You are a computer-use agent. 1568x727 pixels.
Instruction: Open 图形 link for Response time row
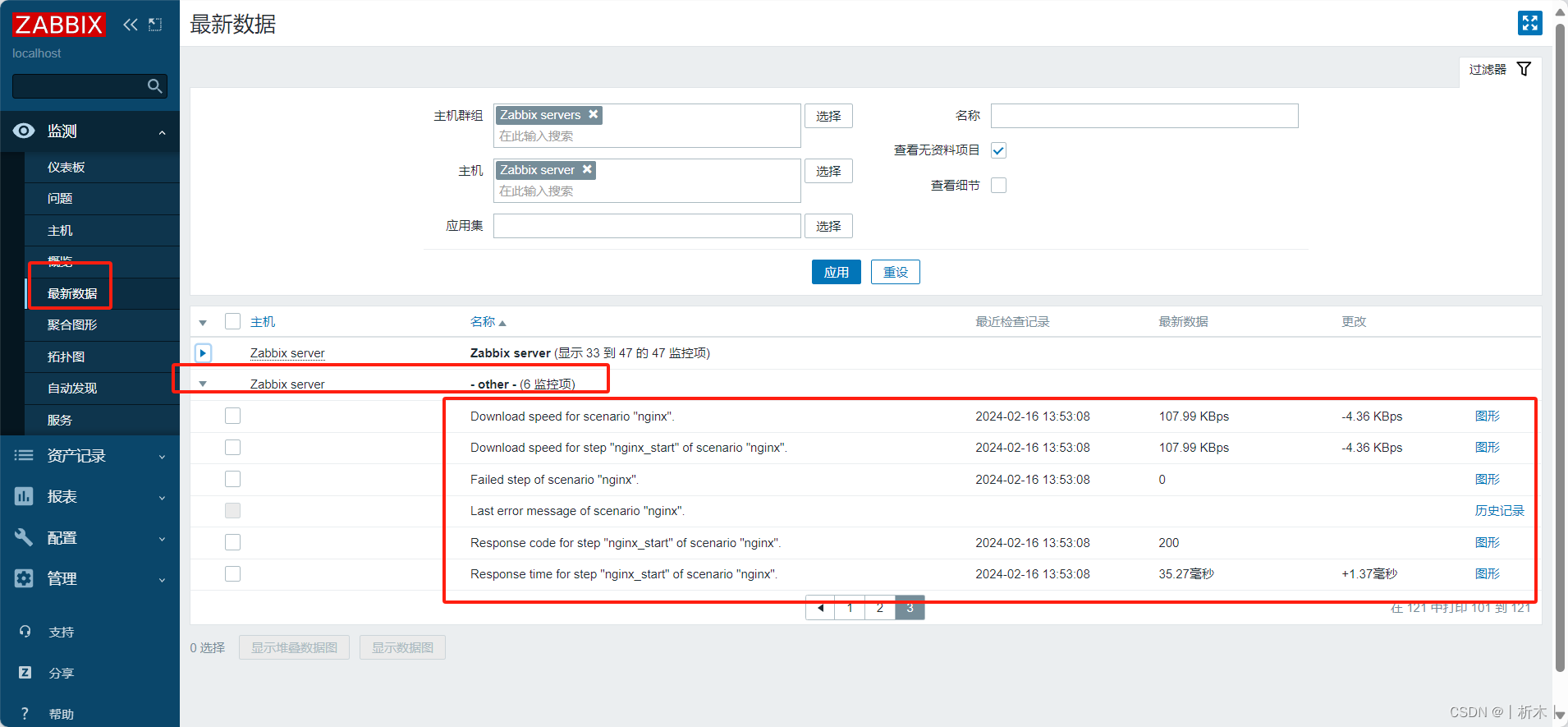coord(1487,573)
